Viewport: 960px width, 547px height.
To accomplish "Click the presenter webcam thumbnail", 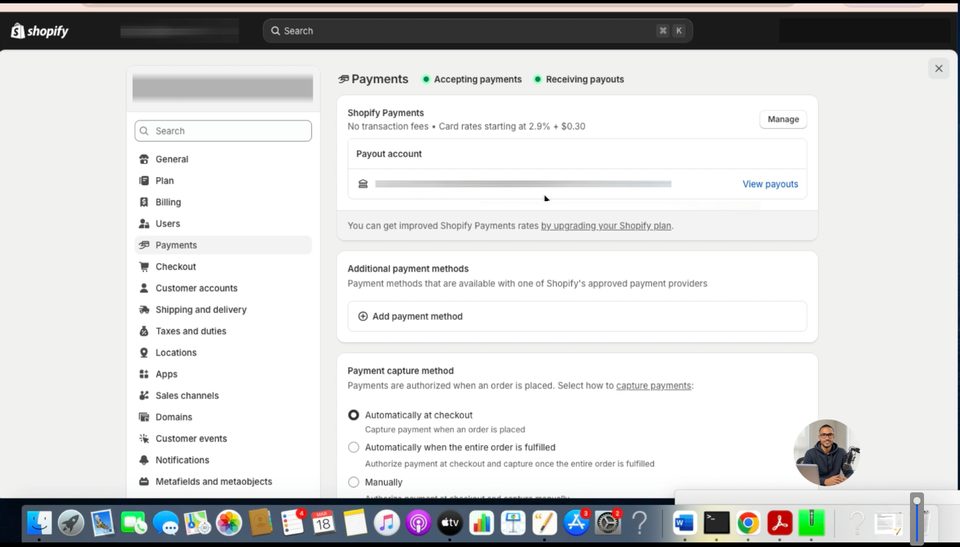I will coord(827,453).
